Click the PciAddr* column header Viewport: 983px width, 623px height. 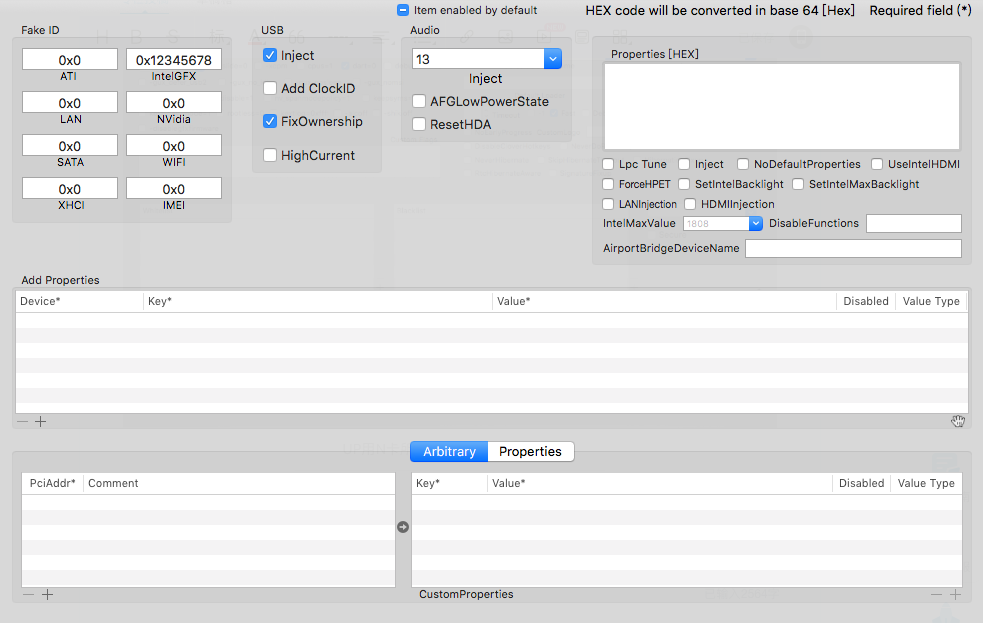(53, 483)
